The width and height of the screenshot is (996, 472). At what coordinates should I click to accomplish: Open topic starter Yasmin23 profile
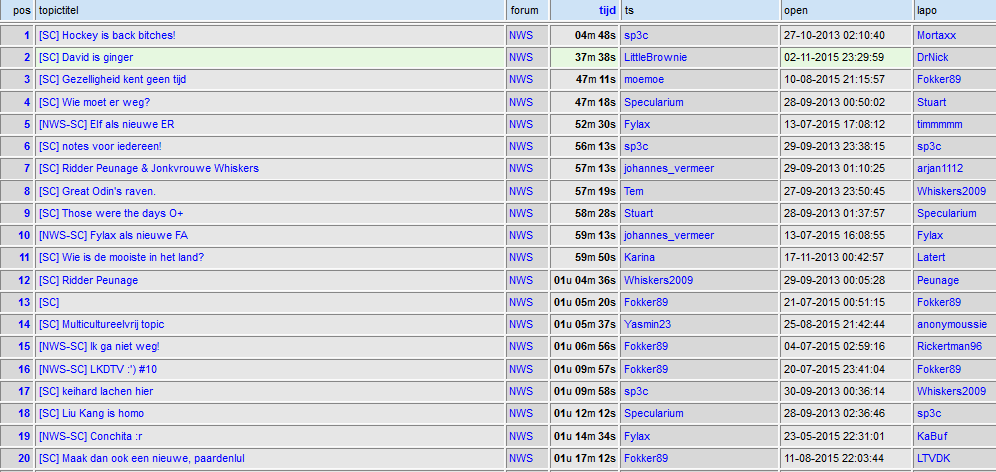click(x=647, y=325)
